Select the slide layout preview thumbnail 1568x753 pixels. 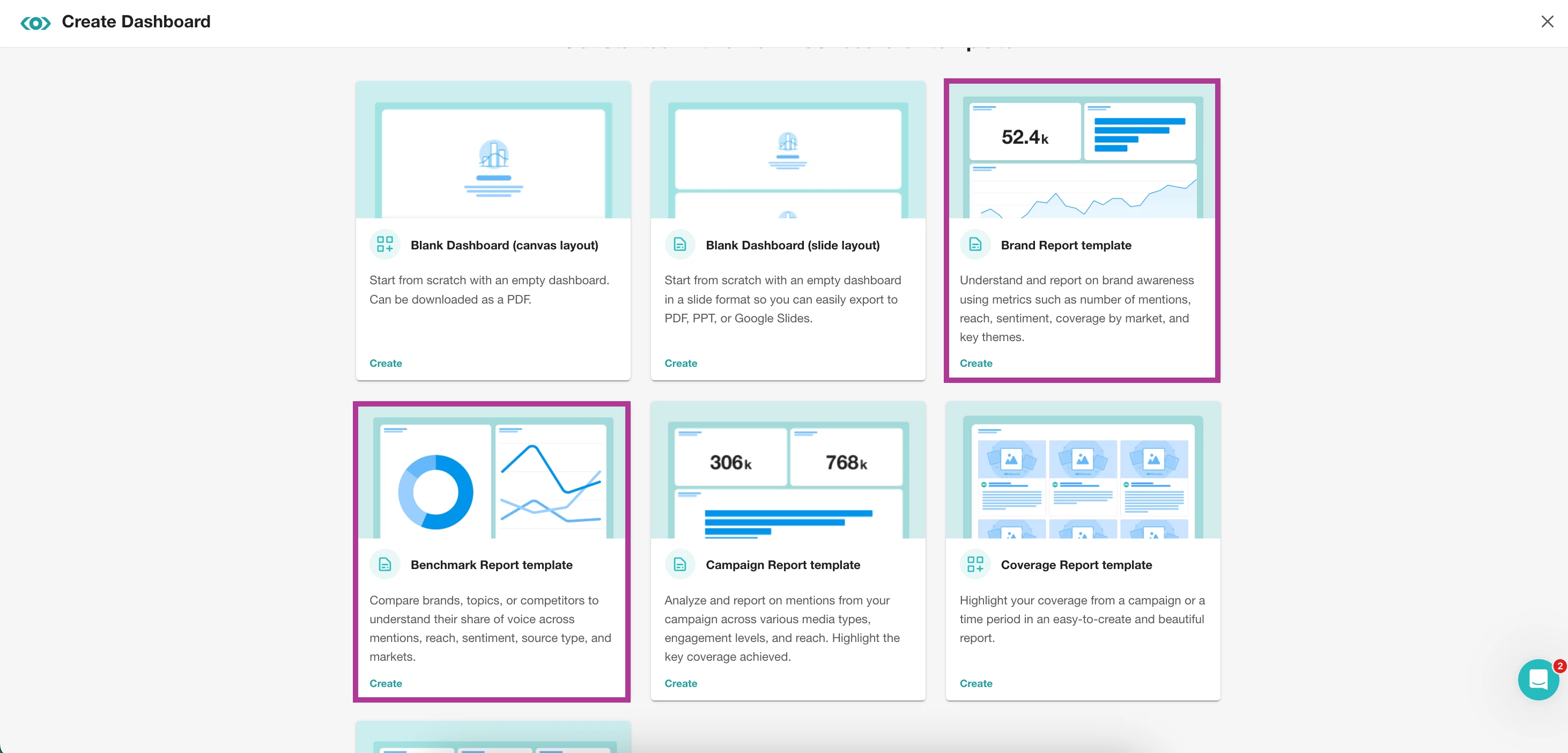pos(788,150)
